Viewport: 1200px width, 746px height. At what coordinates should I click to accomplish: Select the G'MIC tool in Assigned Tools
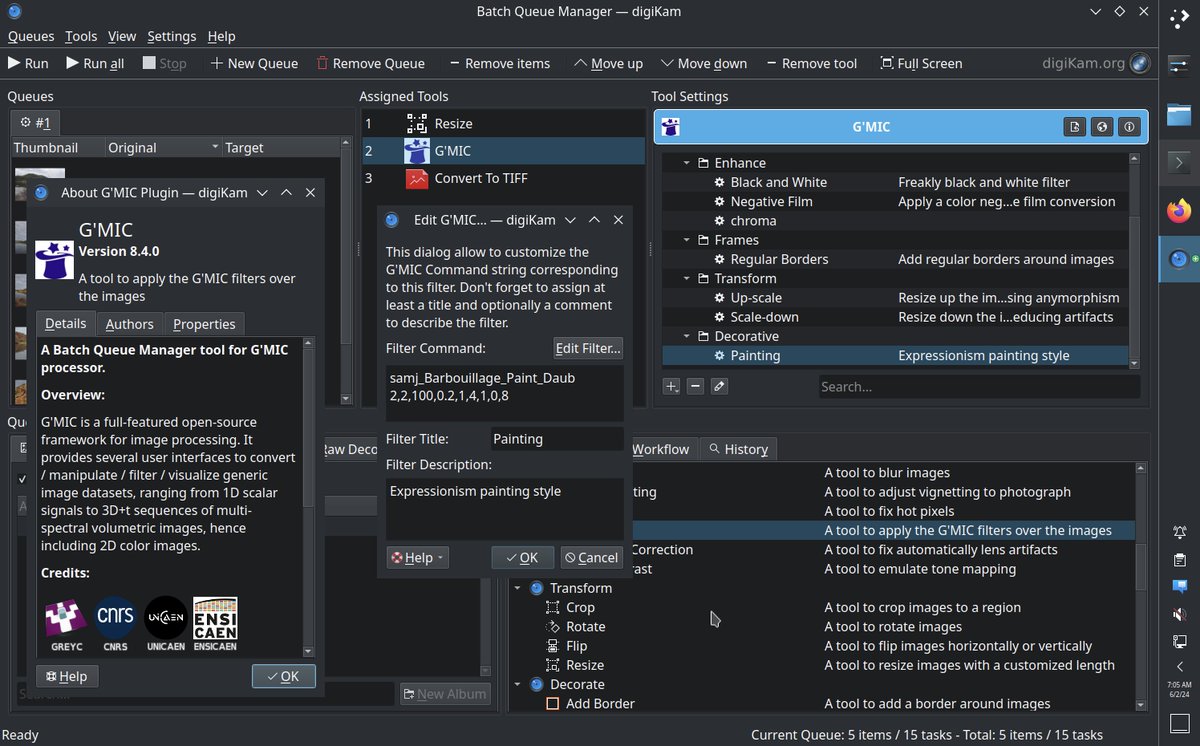tap(504, 151)
